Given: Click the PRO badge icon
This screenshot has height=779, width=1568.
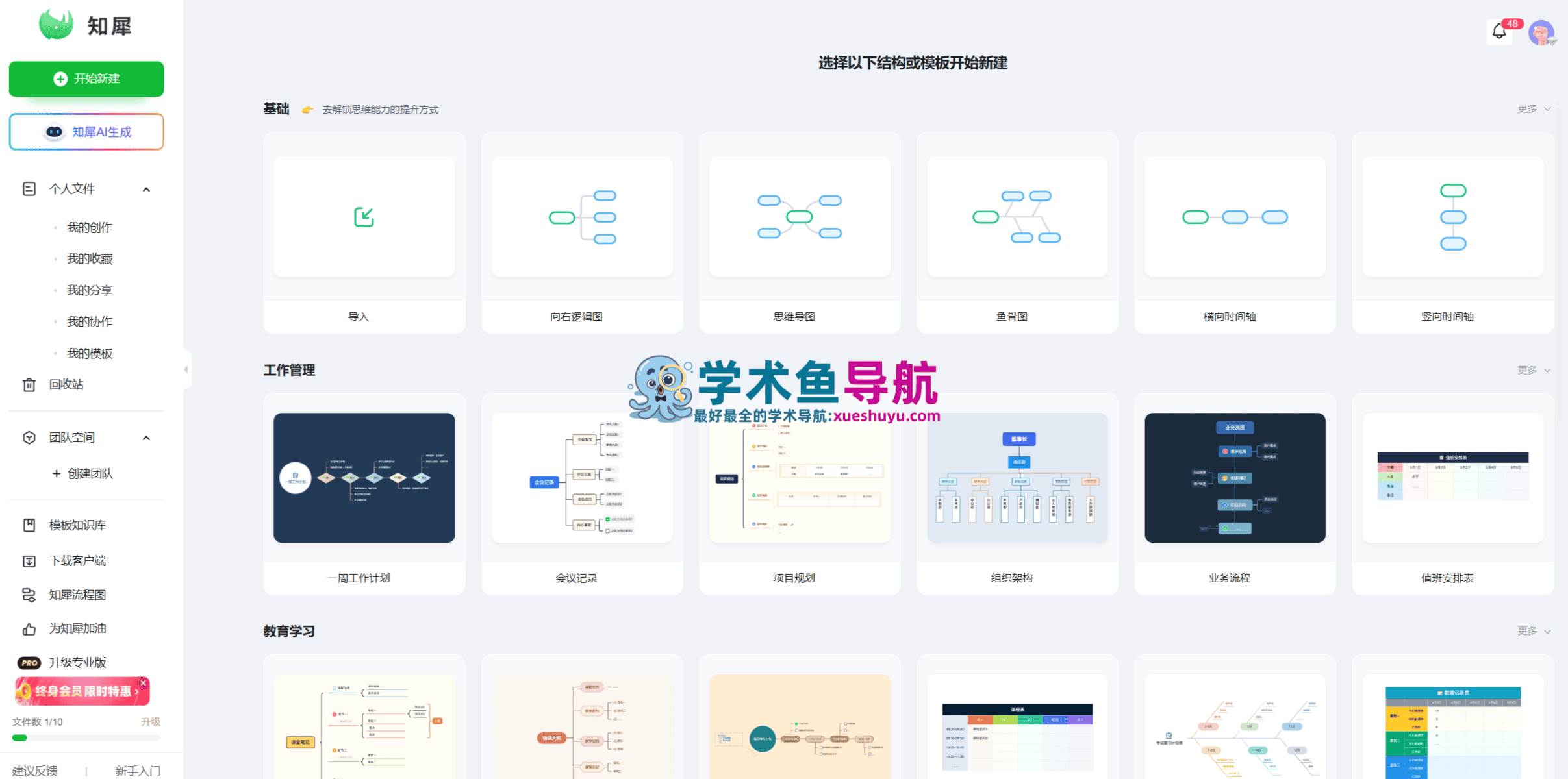Looking at the screenshot, I should pyautogui.click(x=29, y=663).
